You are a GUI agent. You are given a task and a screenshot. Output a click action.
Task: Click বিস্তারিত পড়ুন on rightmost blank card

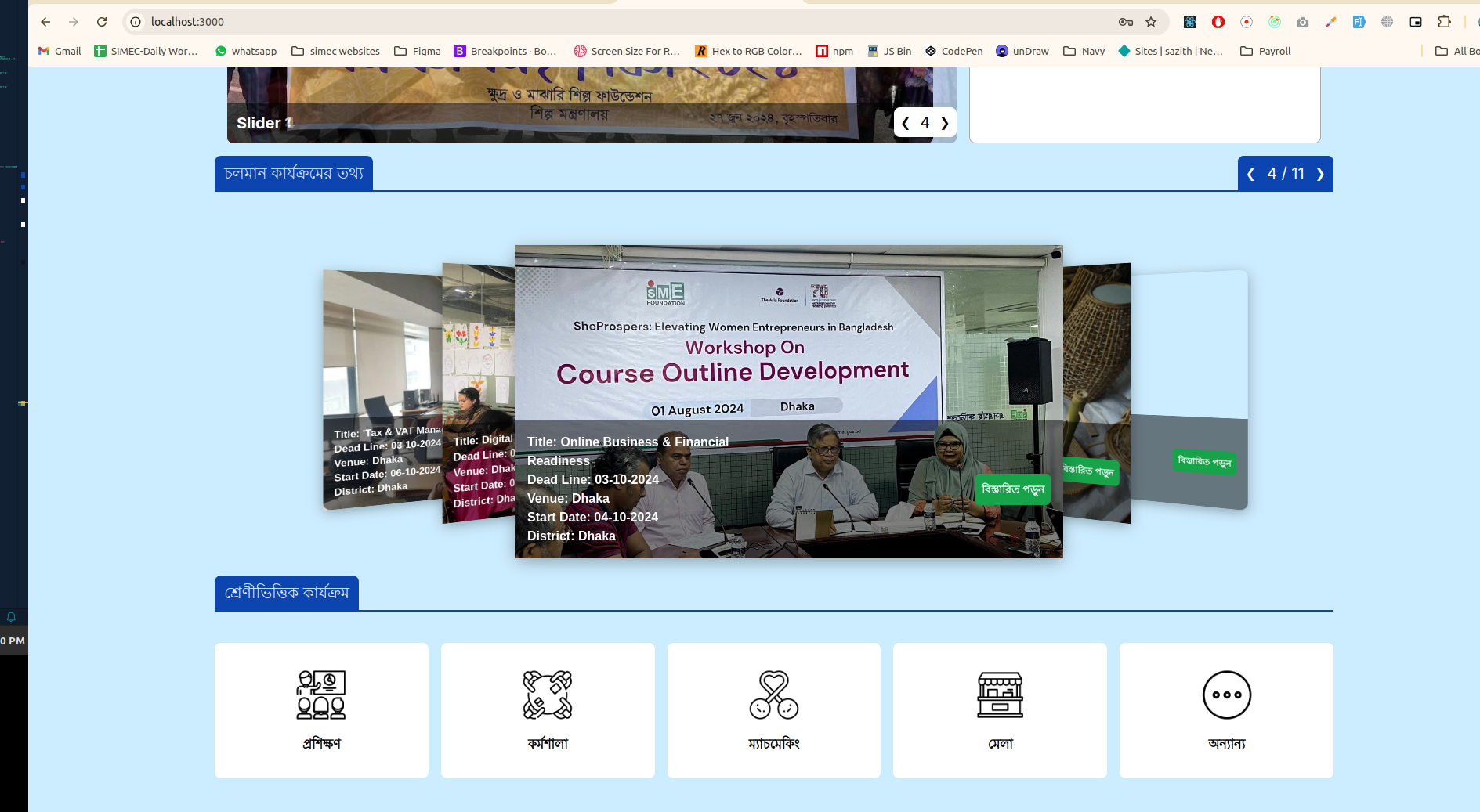click(1205, 461)
